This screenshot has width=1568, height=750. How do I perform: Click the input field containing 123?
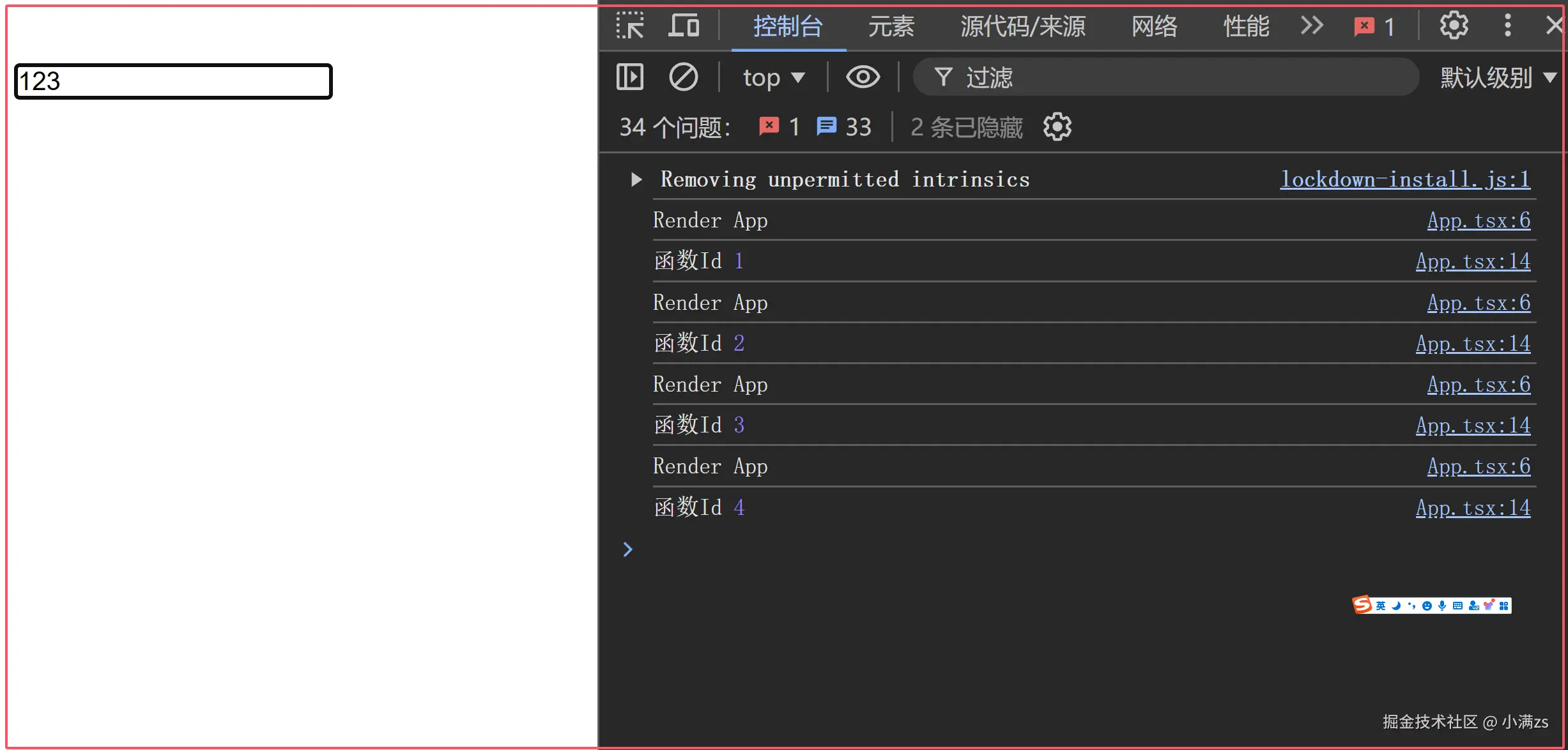coord(173,81)
